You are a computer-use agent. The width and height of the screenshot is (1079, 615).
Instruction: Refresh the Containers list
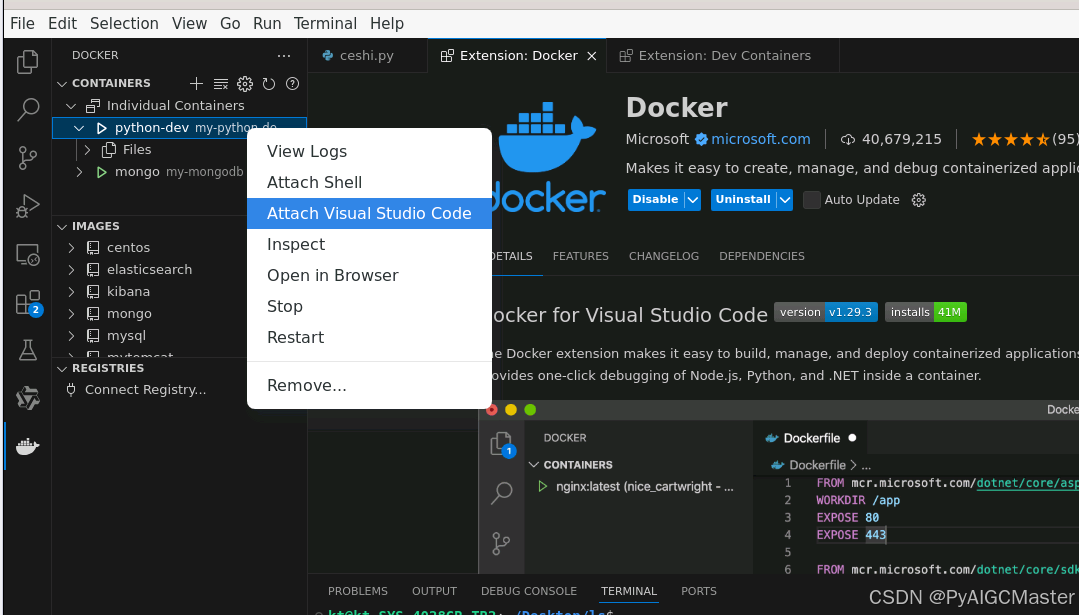pyautogui.click(x=269, y=84)
